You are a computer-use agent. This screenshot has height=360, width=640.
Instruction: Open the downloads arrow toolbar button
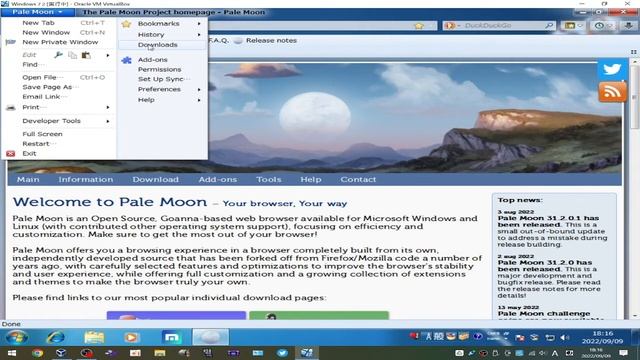coord(628,26)
